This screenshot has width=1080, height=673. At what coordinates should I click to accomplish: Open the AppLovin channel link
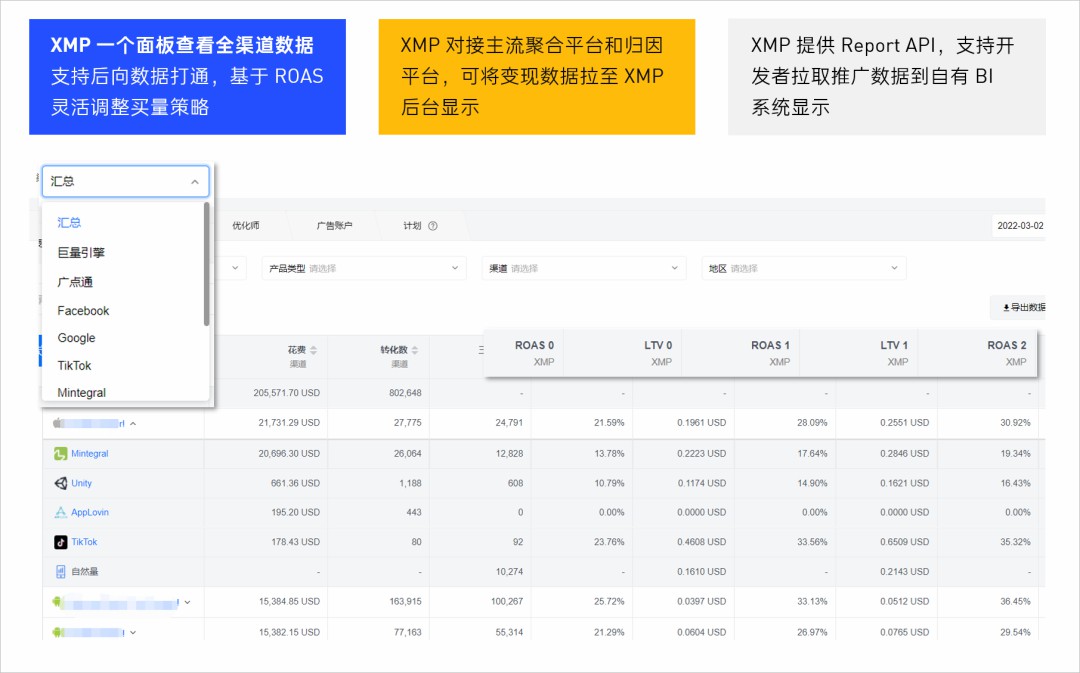pos(90,512)
